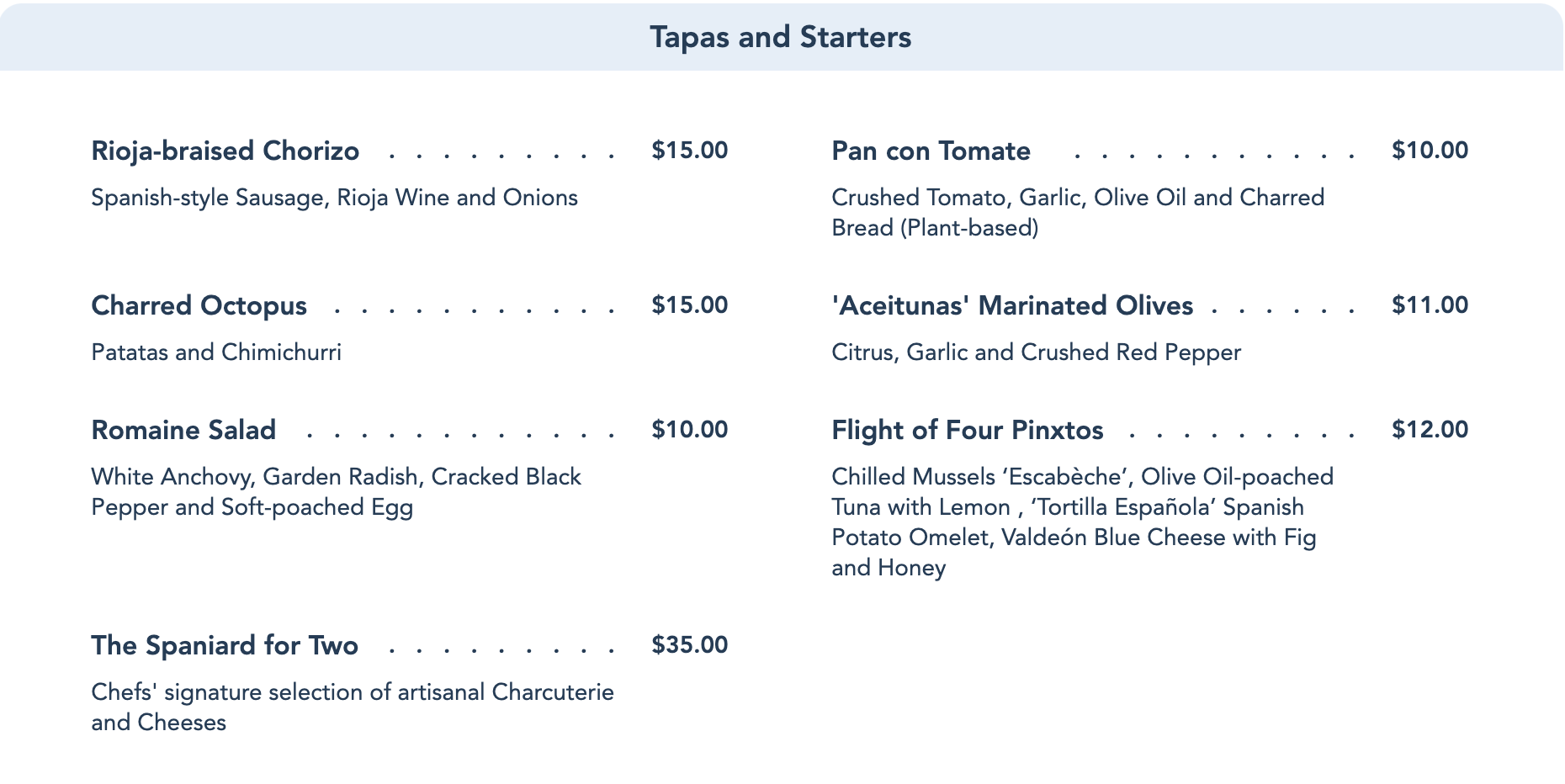
Task: Click the $15.00 price for Rioja-braised Chorizo
Action: click(689, 151)
